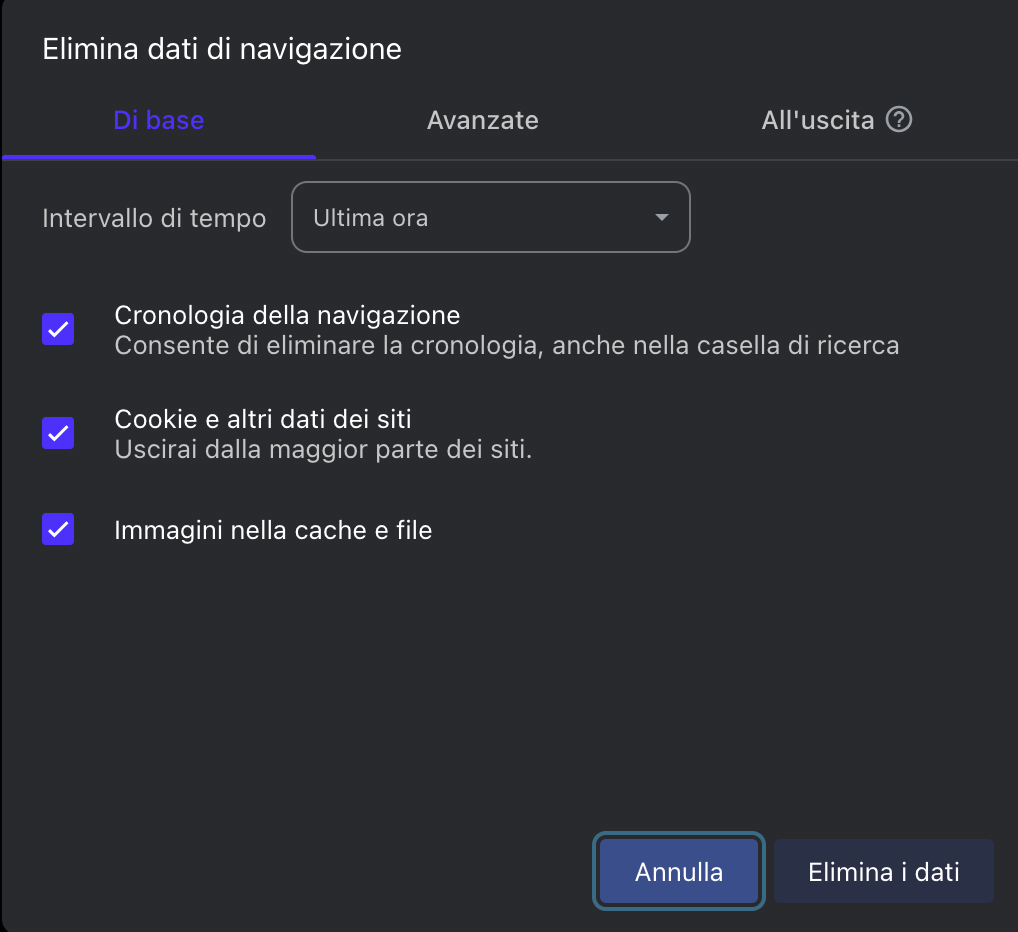Screen dimensions: 1018x932
Task: Click the blue checkmark for Immagini nella cache e file
Action: [57, 529]
